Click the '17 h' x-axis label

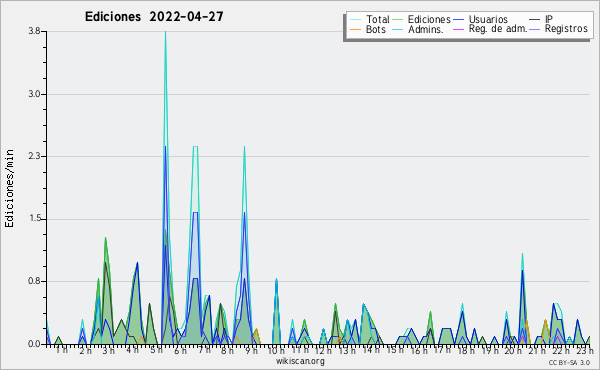442,350
